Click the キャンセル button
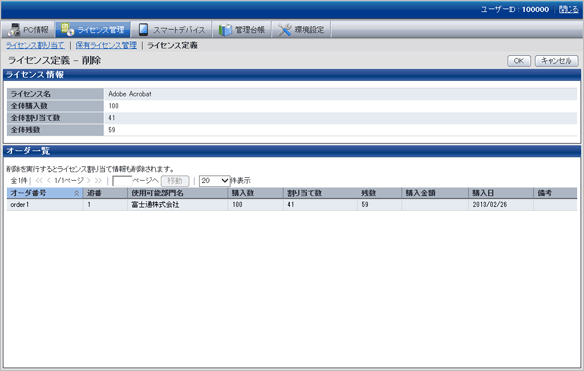 (556, 61)
